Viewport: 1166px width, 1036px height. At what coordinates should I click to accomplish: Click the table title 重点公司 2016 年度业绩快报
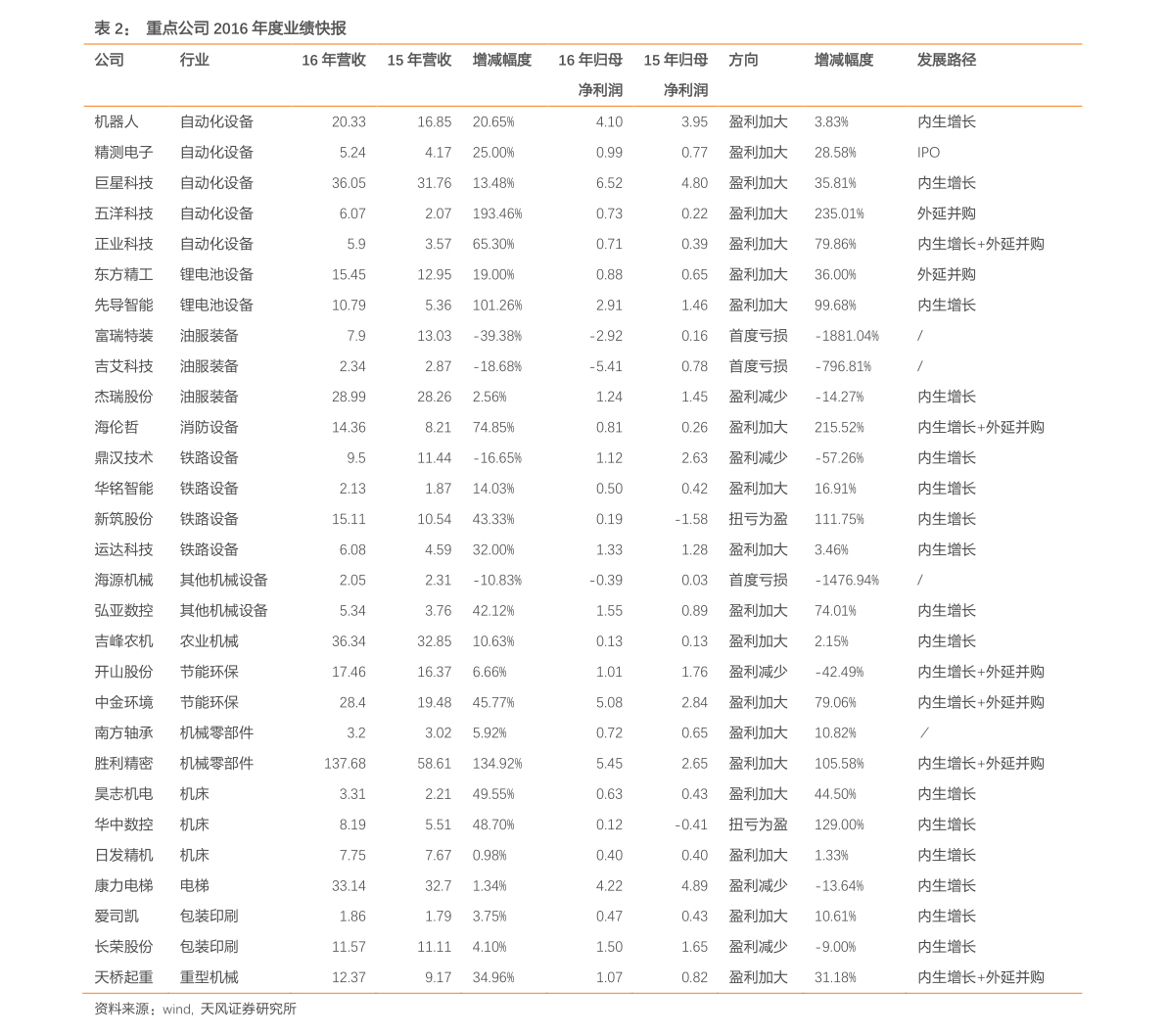coord(246,28)
